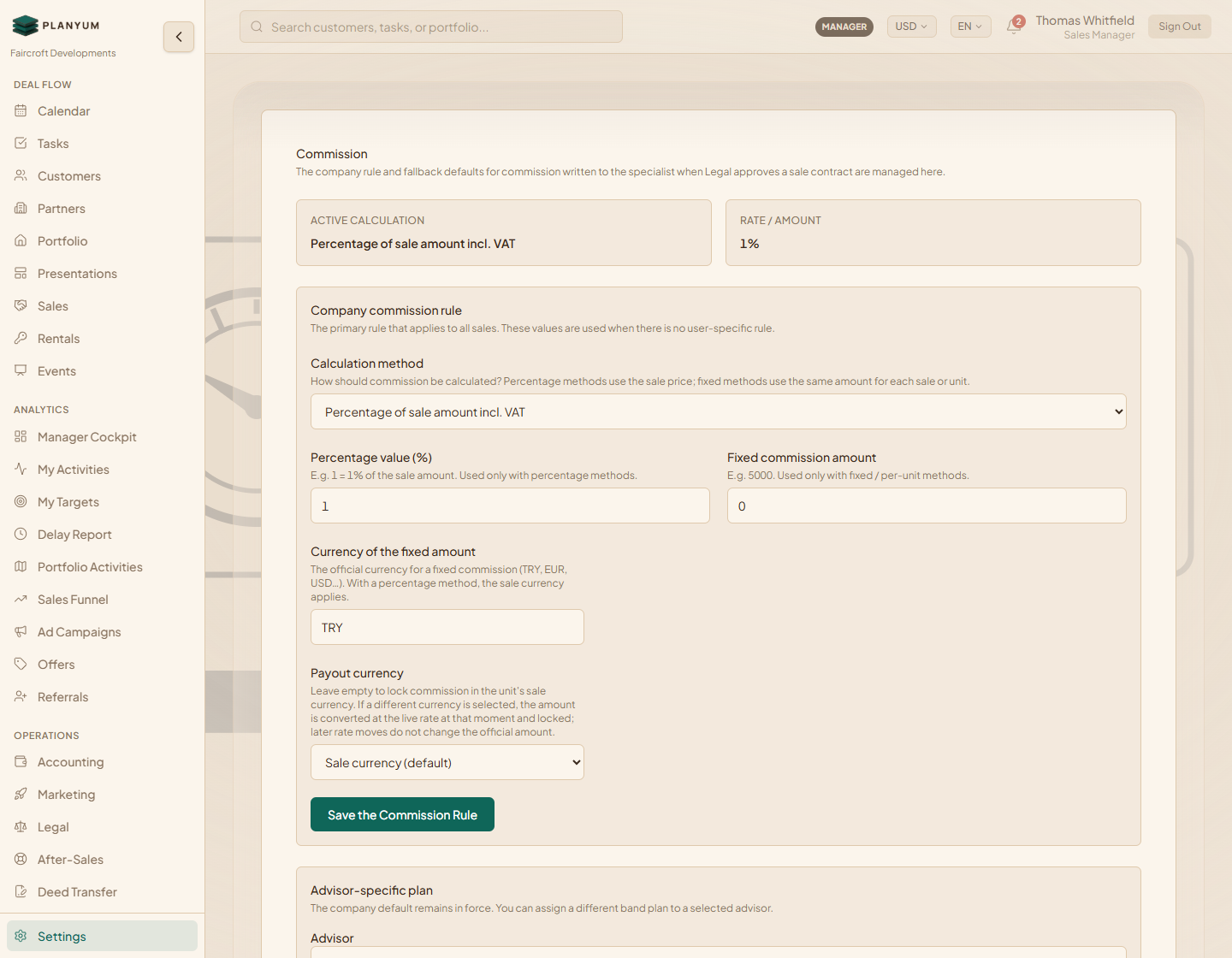Open the Accounting section
The width and height of the screenshot is (1232, 958).
click(102, 762)
